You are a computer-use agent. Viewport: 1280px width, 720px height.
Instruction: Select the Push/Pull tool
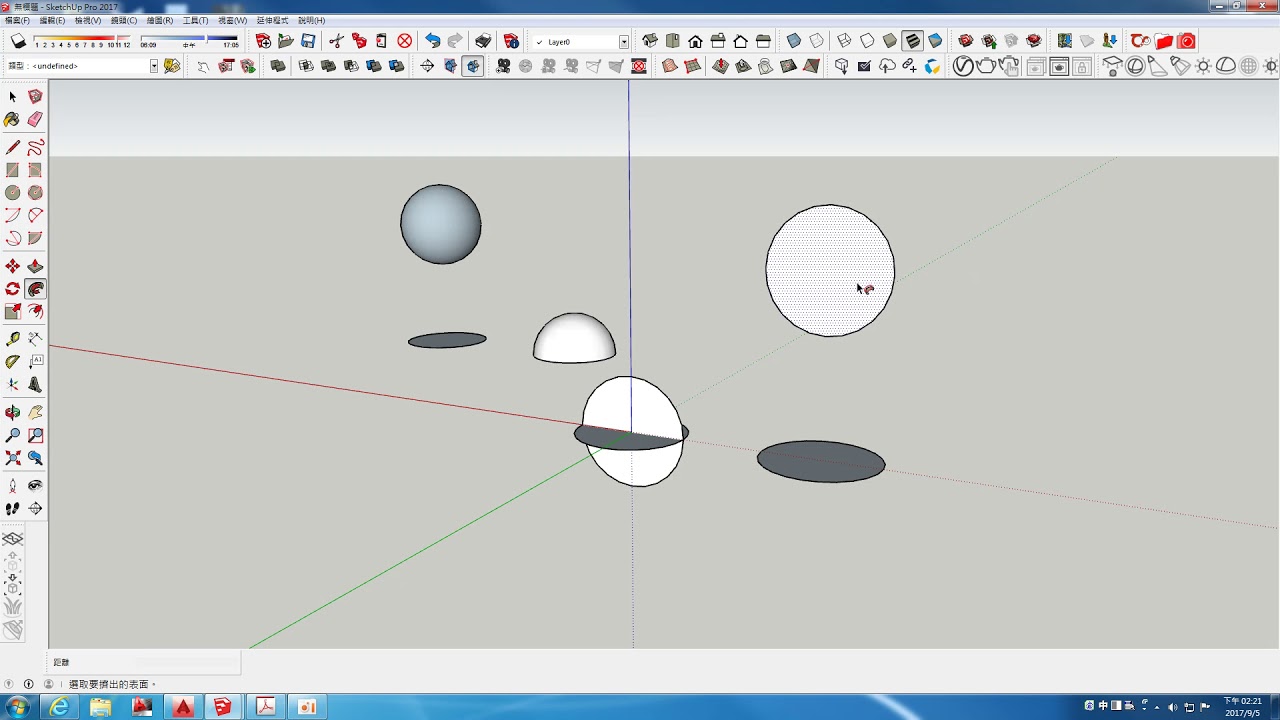(35, 266)
